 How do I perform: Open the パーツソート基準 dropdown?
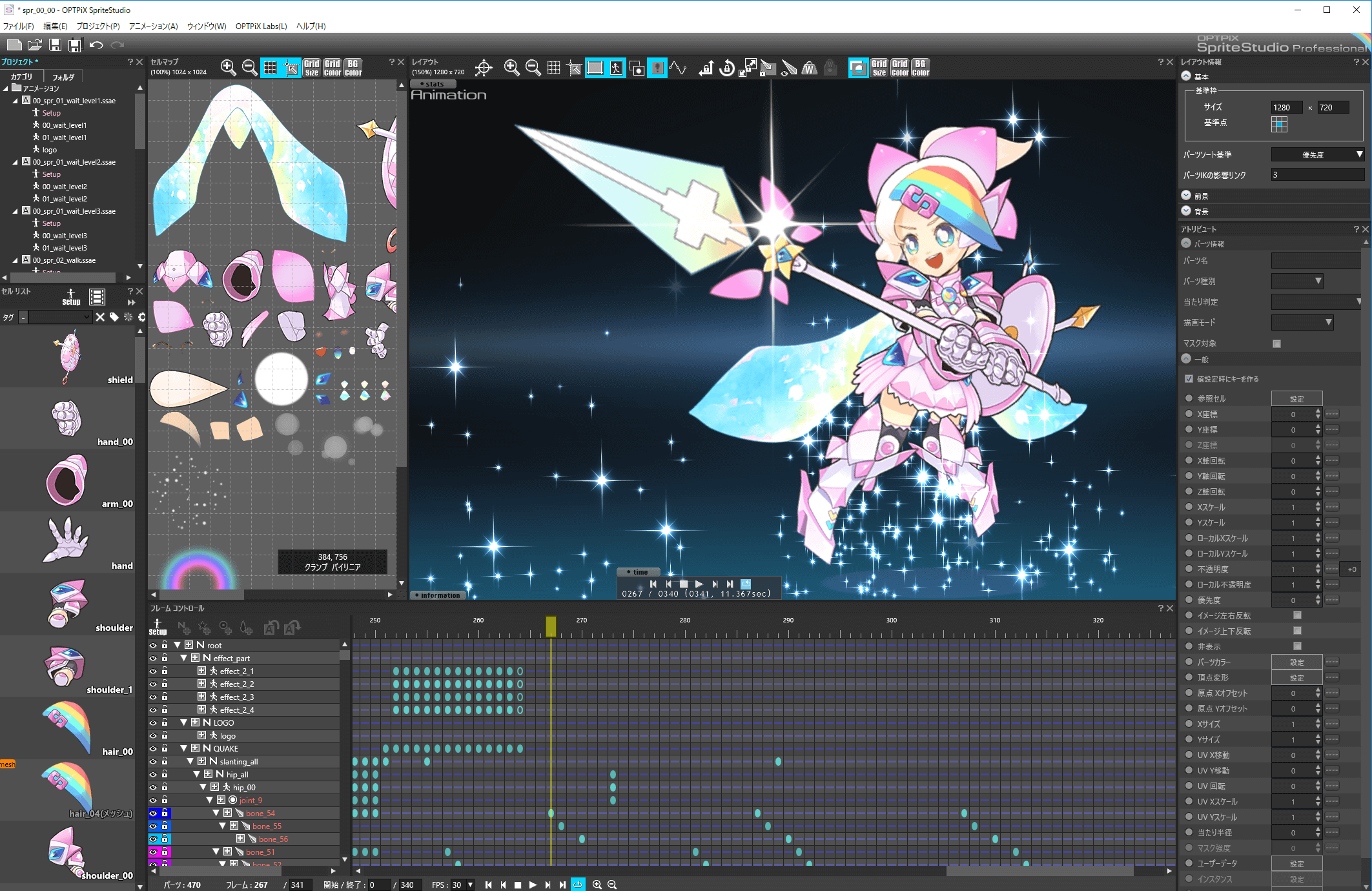tap(1318, 154)
